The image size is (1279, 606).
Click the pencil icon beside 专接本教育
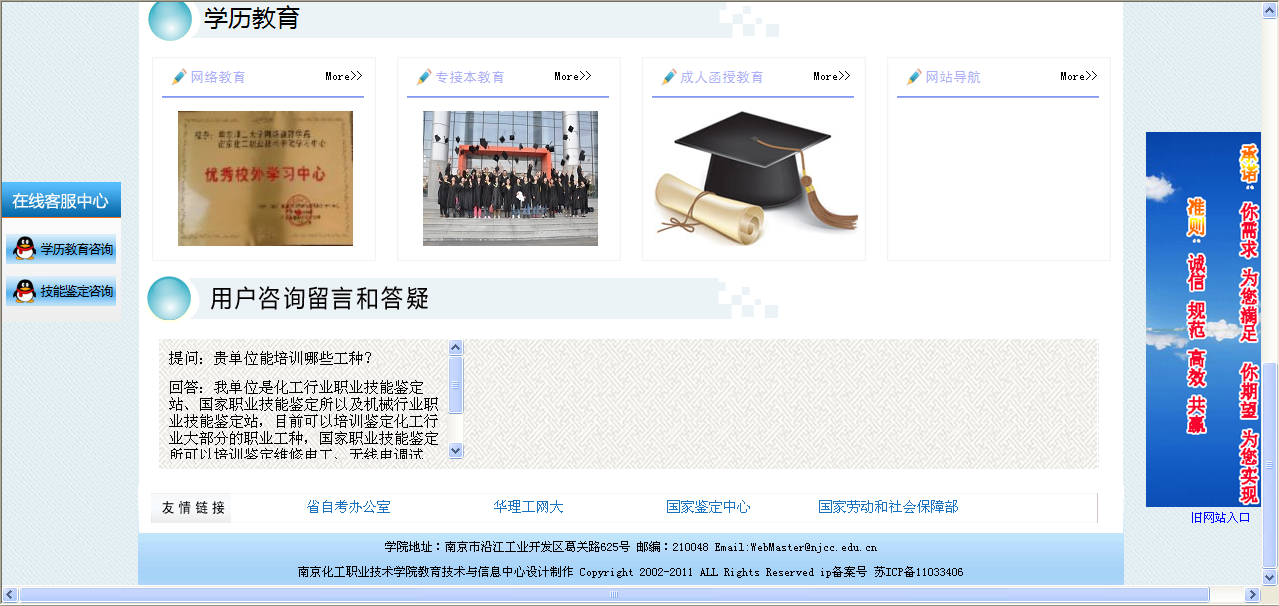coord(424,77)
